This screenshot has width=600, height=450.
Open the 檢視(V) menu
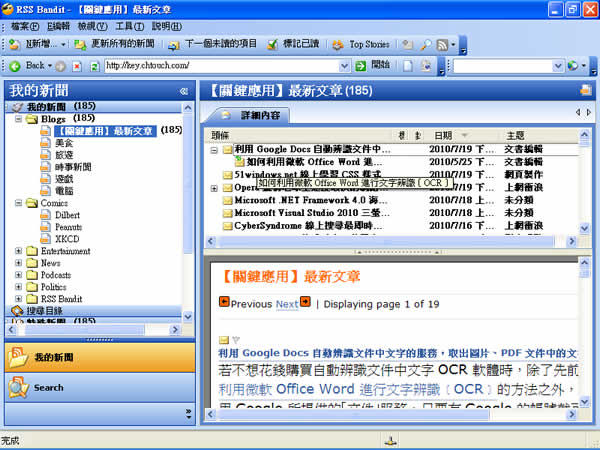(x=92, y=25)
